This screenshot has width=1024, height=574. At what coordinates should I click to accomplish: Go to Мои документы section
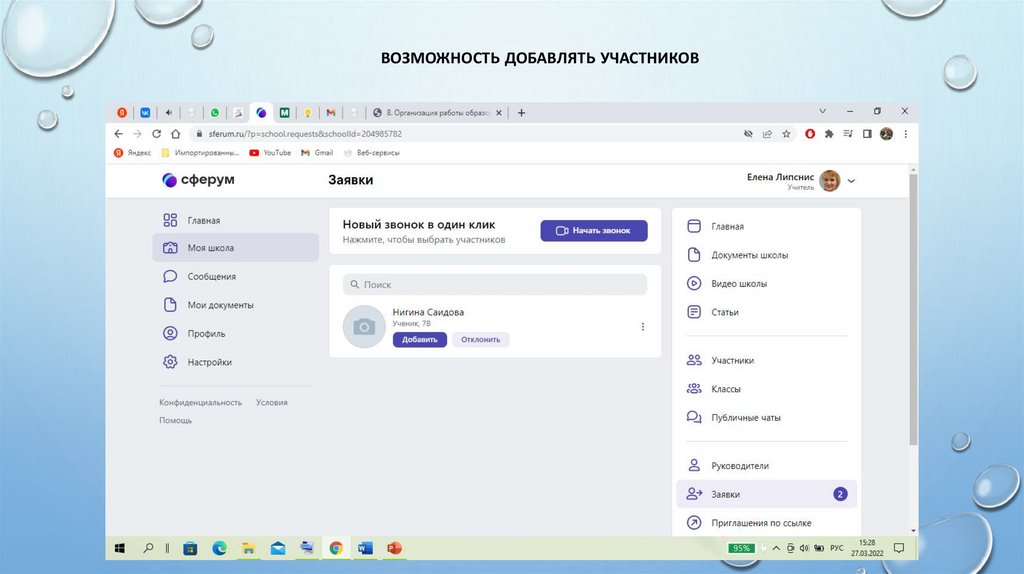(220, 305)
